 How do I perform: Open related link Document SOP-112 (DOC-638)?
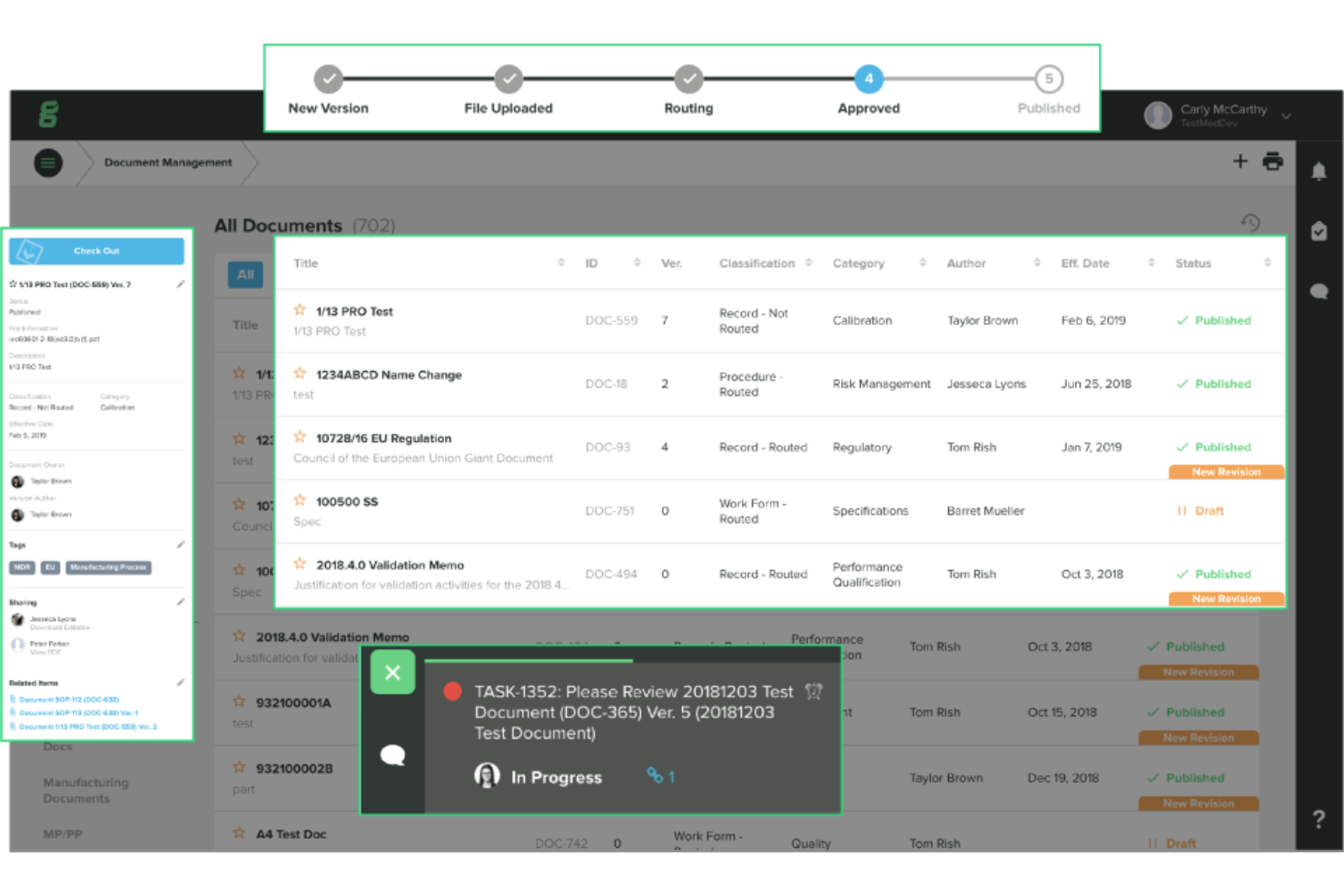coord(69,700)
